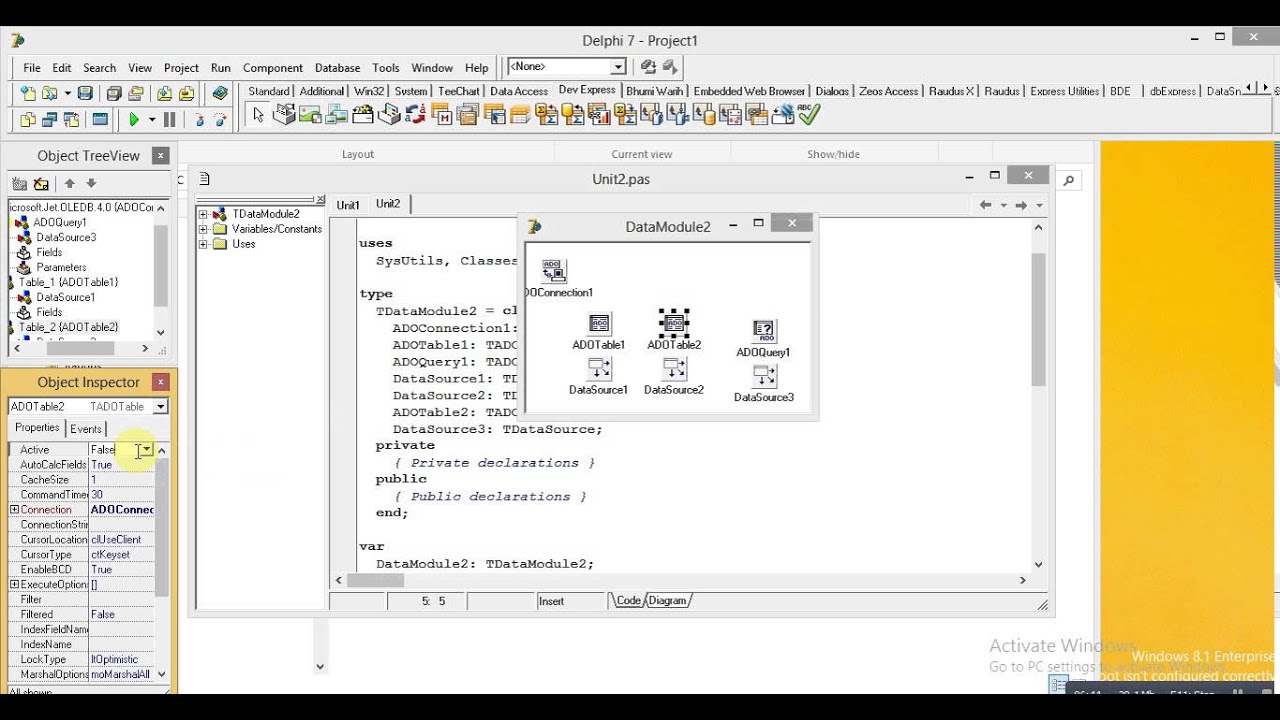
Task: Click the back navigation arrow in editor
Action: 986,205
